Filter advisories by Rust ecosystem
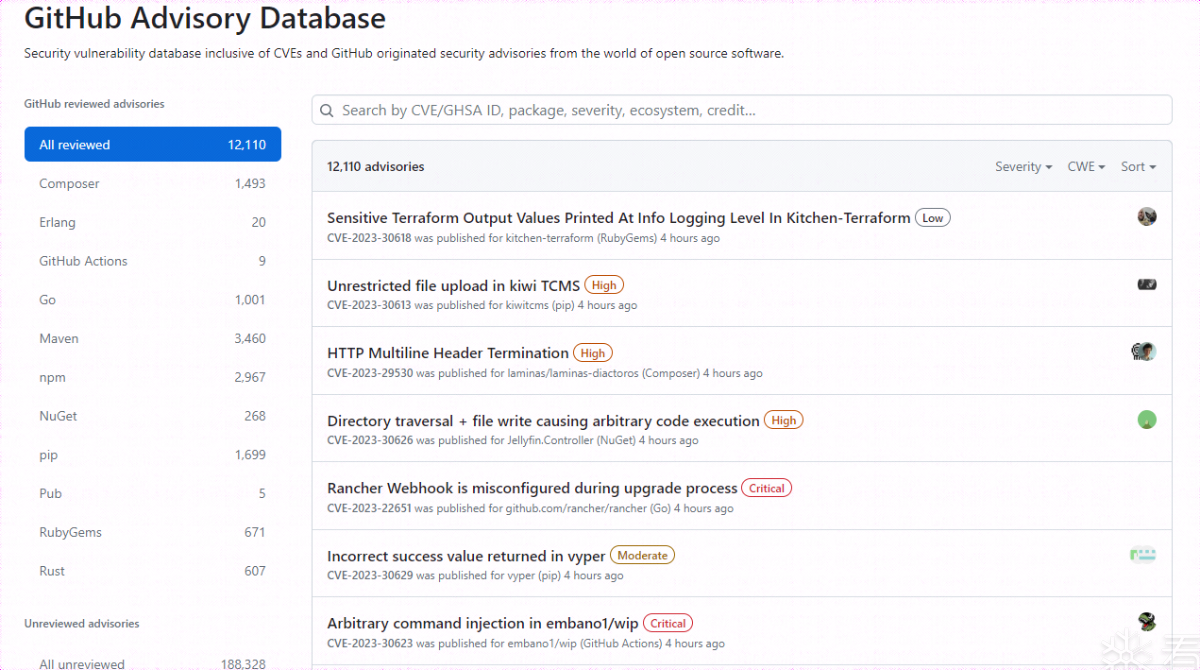 (x=153, y=571)
